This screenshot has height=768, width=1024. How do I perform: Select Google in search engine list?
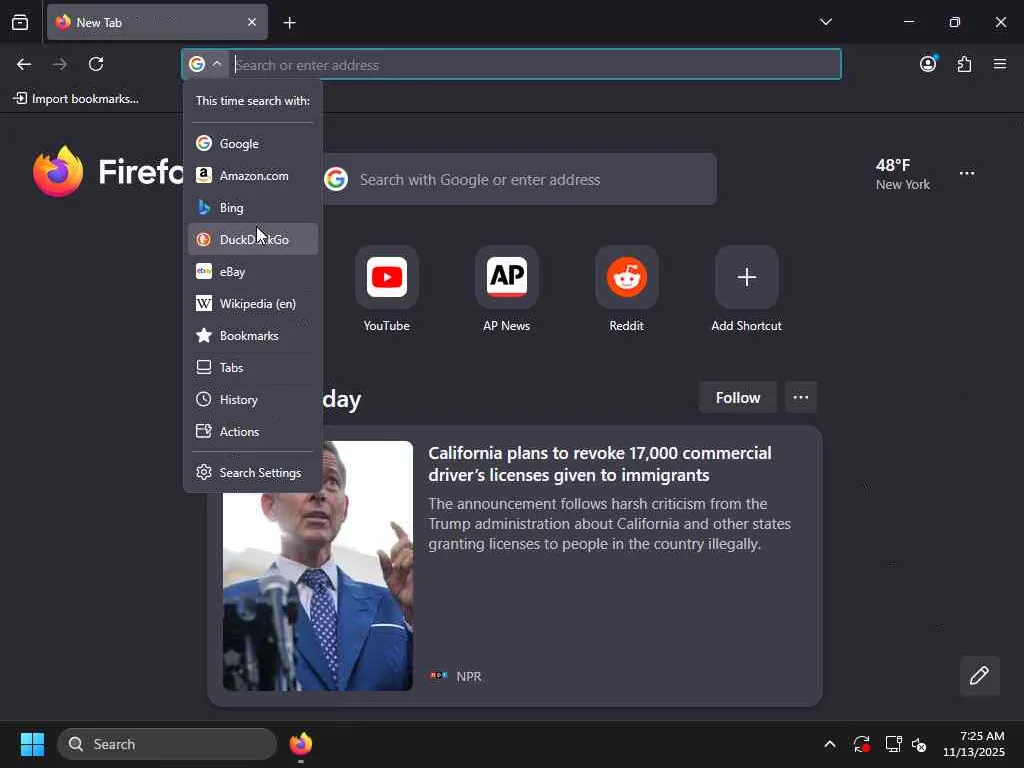(x=253, y=143)
